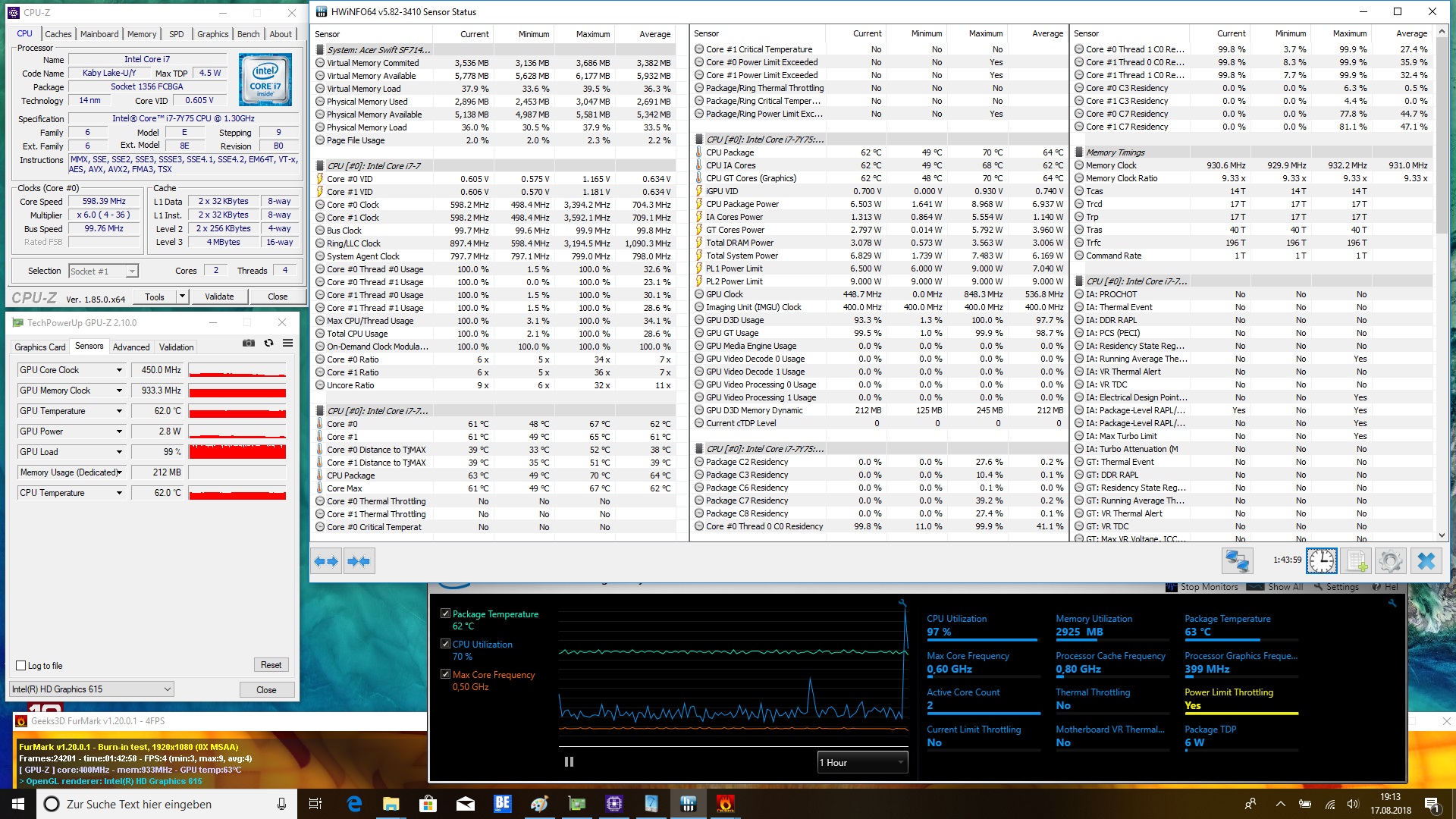The width and height of the screenshot is (1456, 819).
Task: Open the GPU Temperature sensor dropdown
Action: tap(119, 411)
